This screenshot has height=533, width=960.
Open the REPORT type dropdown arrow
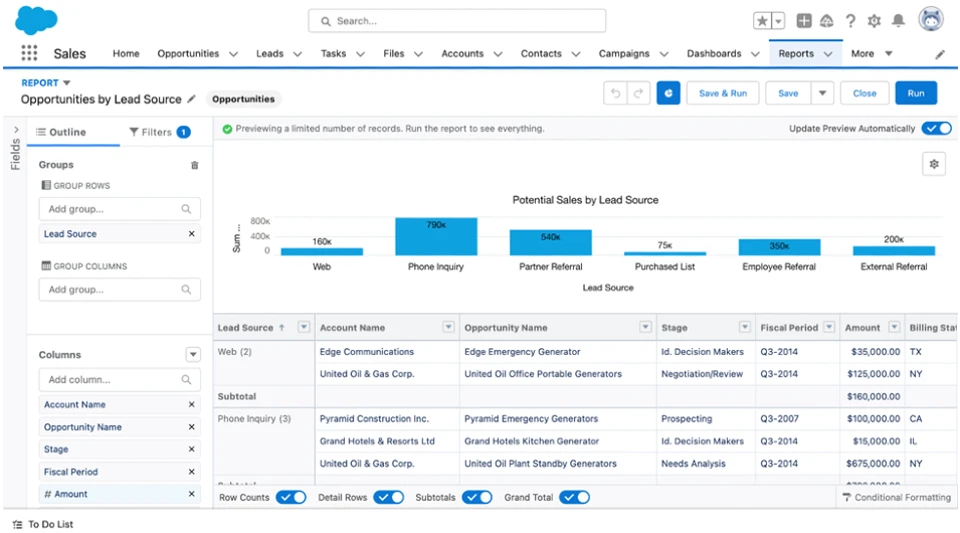pos(67,83)
